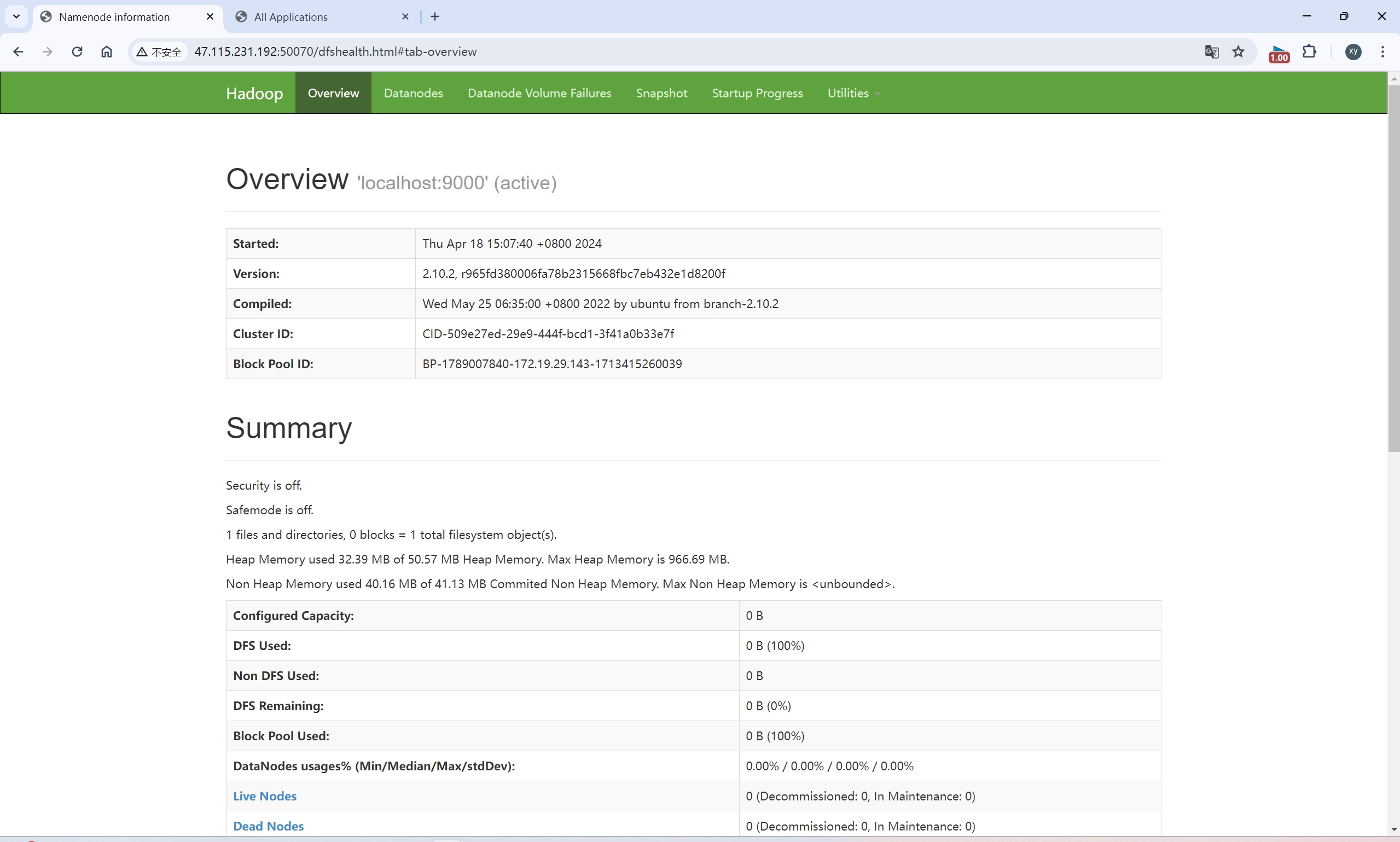Open the Dead Nodes link
The height and width of the screenshot is (842, 1400).
pyautogui.click(x=268, y=826)
